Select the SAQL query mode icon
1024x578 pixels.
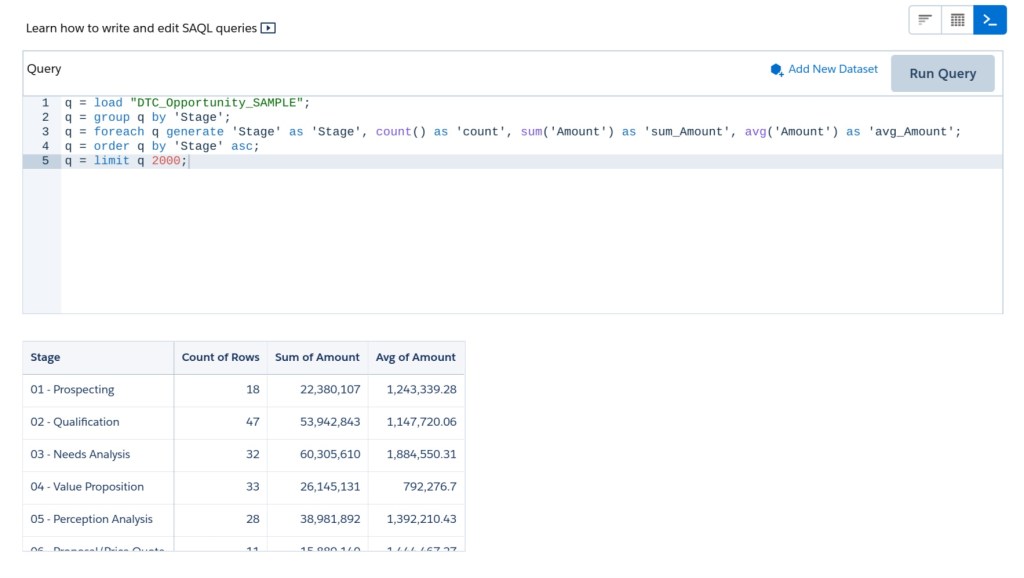(990, 20)
